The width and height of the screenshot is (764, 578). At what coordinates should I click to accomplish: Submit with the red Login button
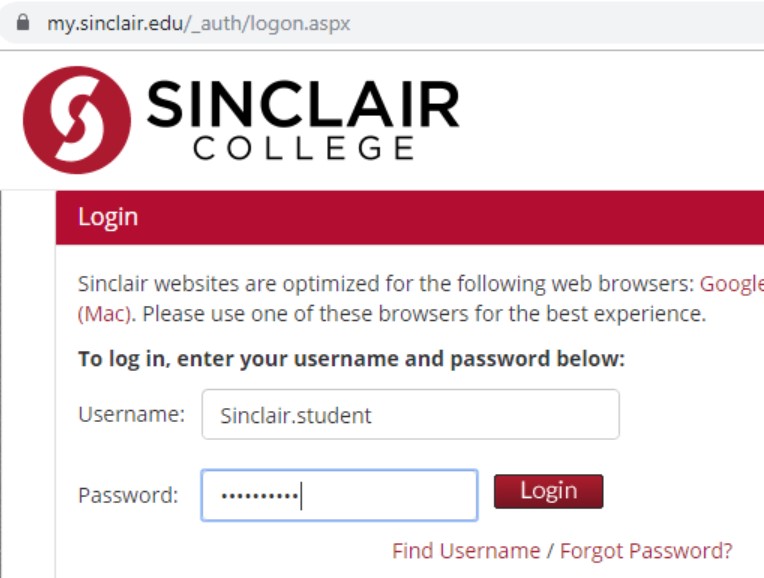pyautogui.click(x=549, y=491)
